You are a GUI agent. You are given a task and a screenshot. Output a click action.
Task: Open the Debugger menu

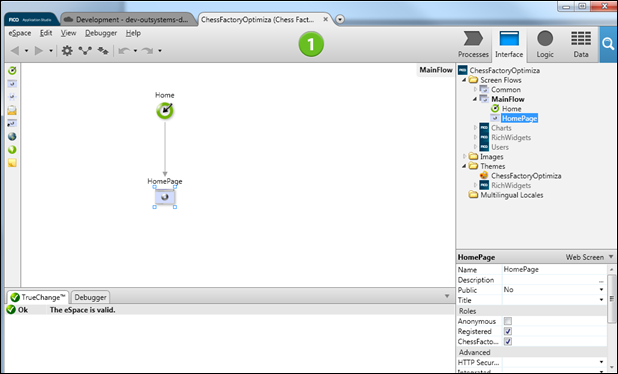(101, 33)
